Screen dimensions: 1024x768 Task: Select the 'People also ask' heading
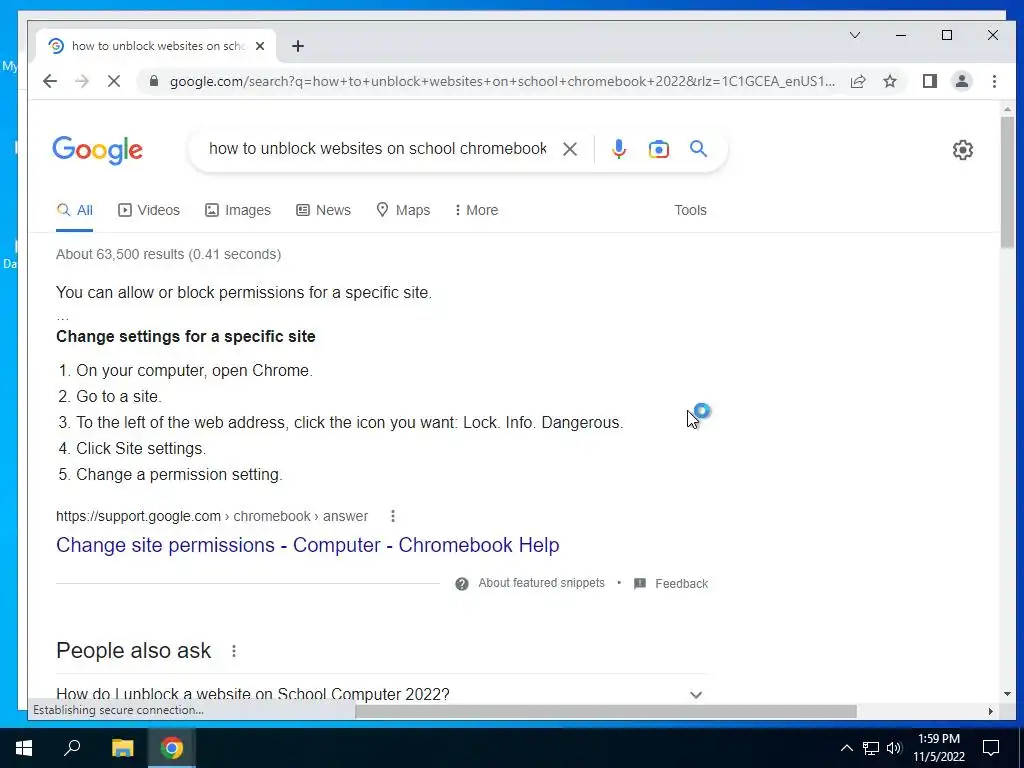134,651
